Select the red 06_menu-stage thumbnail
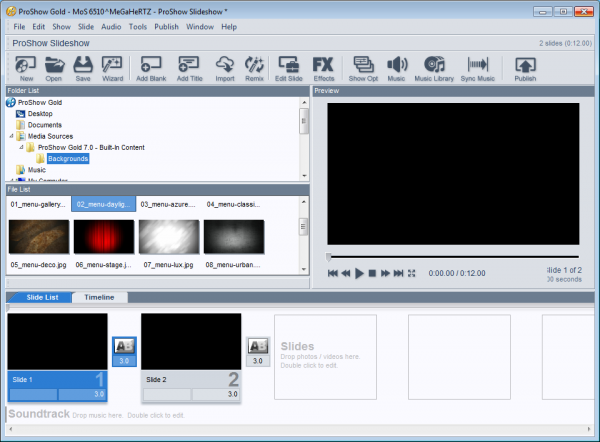This screenshot has height=442, width=600. coord(104,237)
